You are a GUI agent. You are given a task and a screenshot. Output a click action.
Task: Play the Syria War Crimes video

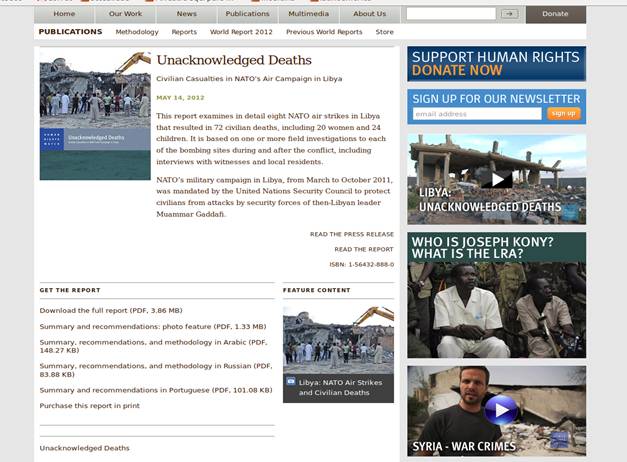coord(501,410)
